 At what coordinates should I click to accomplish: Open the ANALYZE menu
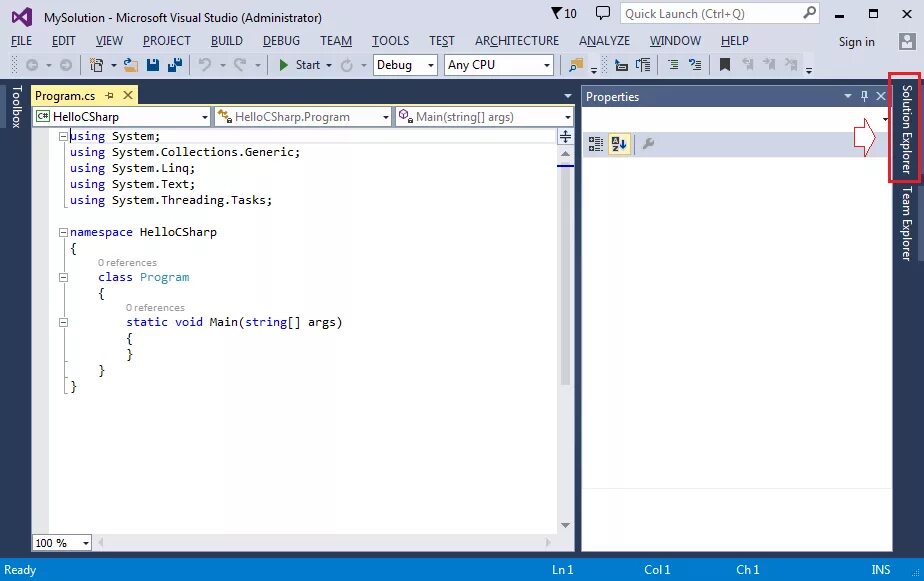604,41
